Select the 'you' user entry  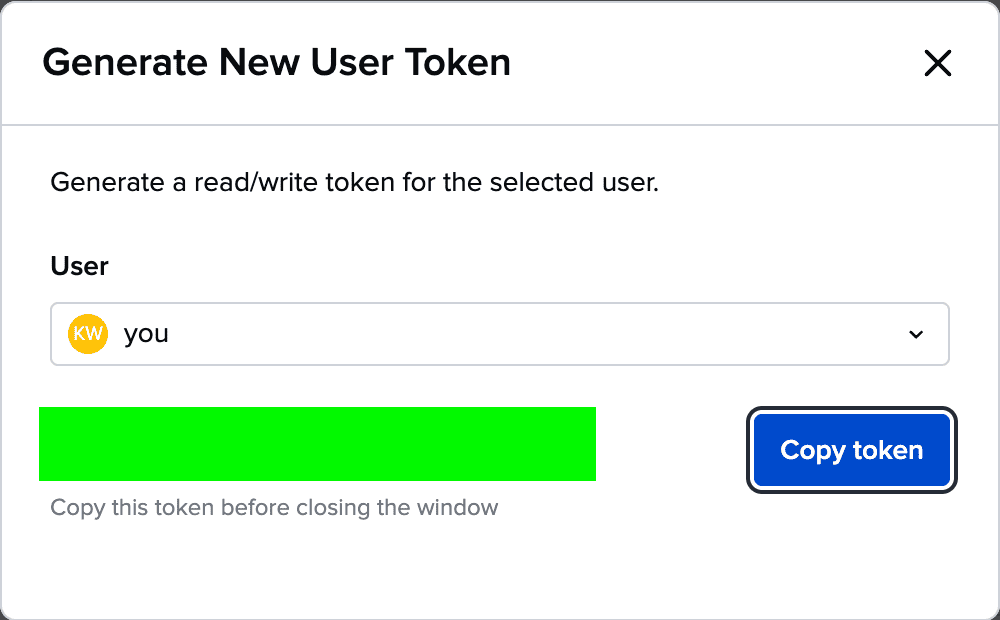(x=146, y=334)
